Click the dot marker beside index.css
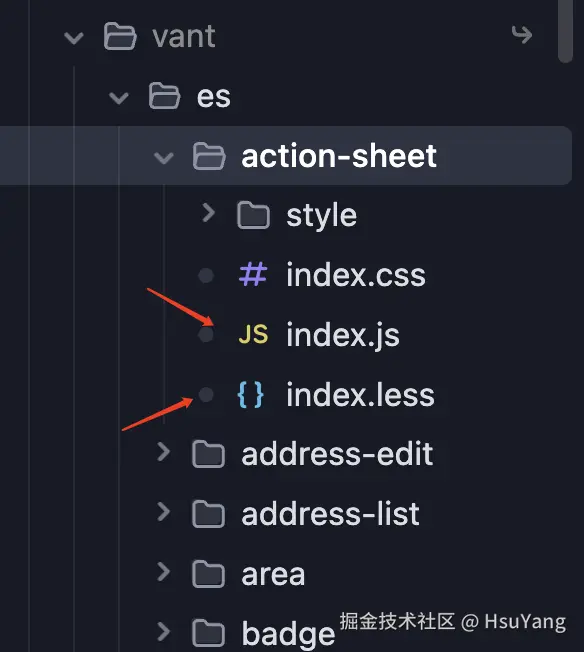 coord(206,275)
